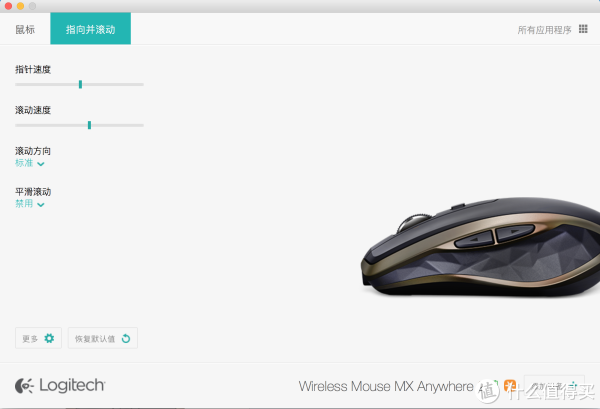Select the back thumb button on mouse image
The width and height of the screenshot is (600, 409).
[473, 240]
